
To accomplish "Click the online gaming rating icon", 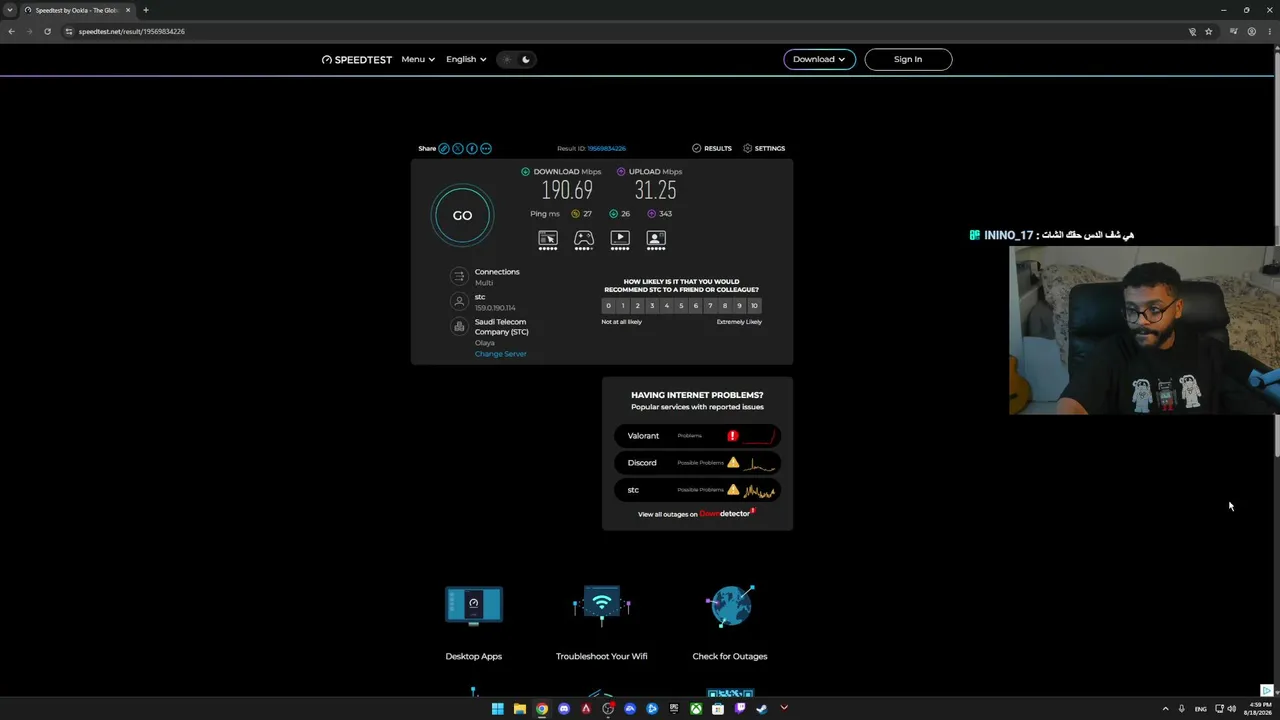I will click(584, 238).
